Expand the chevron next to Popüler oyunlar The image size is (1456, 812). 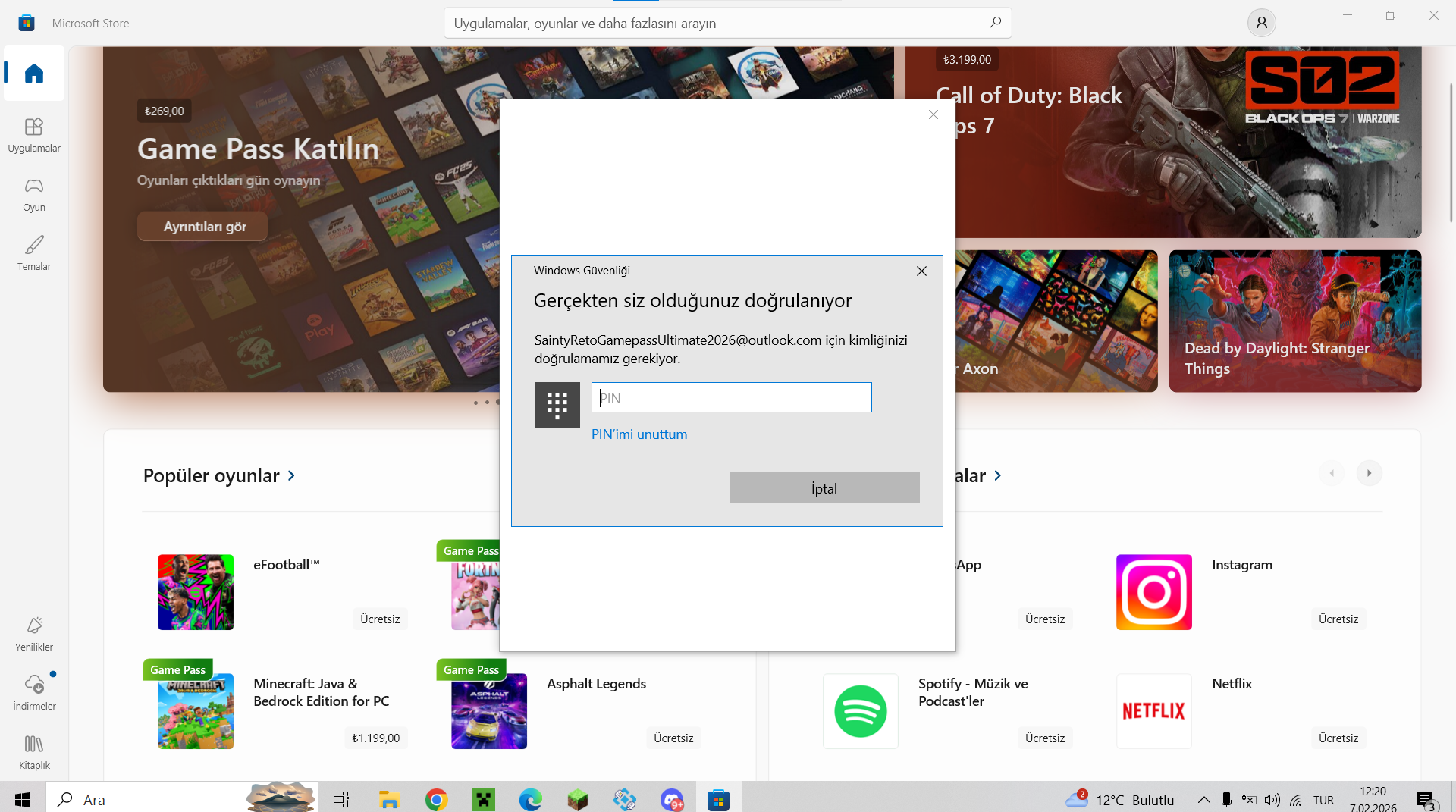click(x=291, y=475)
